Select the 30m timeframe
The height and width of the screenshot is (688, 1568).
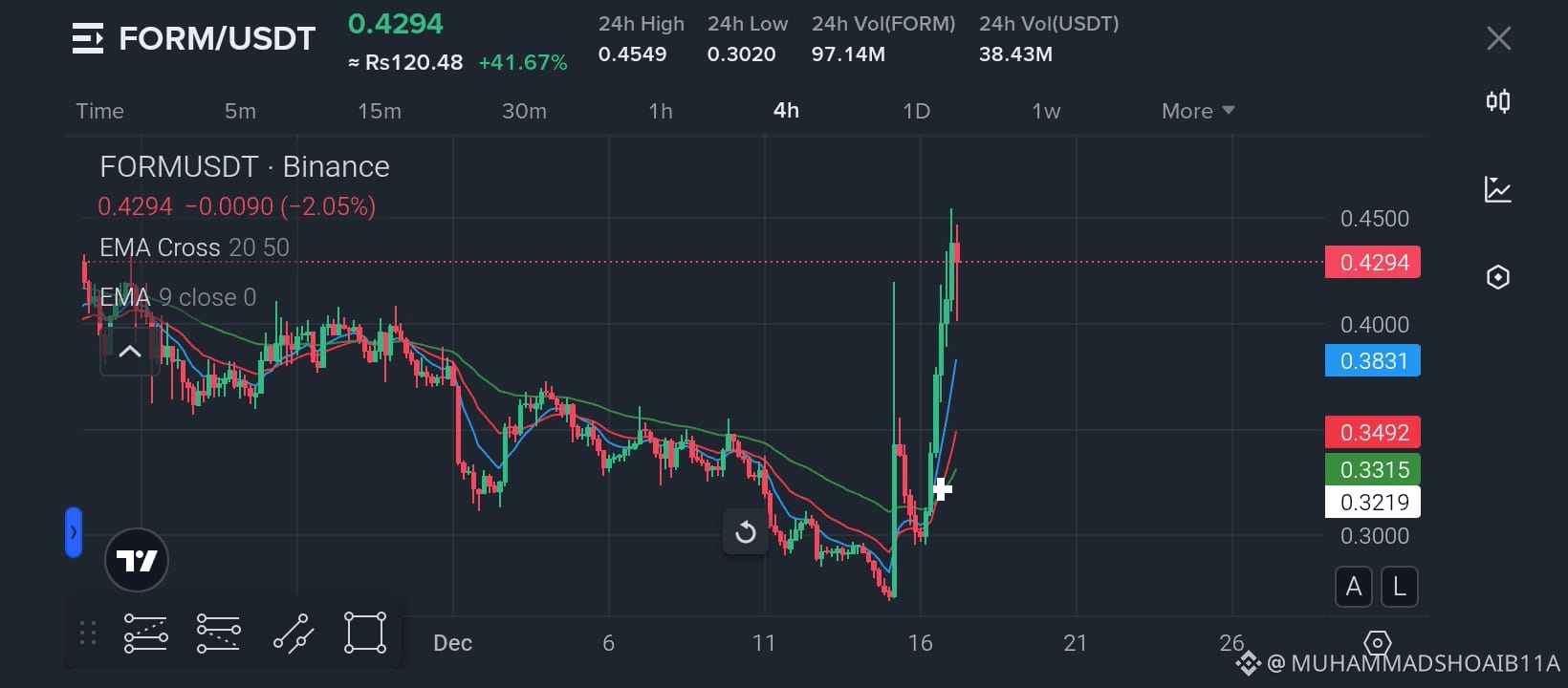[525, 111]
